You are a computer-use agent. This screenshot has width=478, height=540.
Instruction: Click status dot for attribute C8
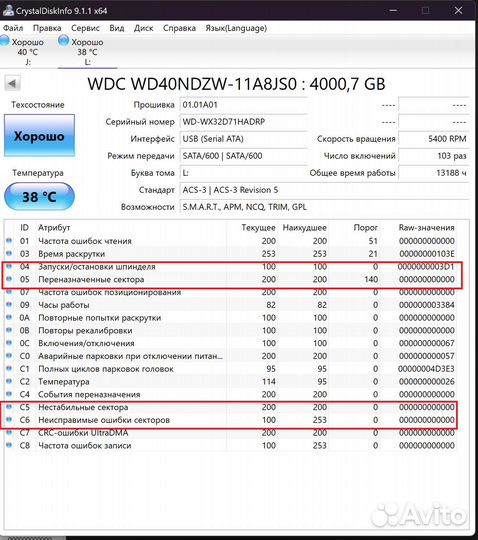pos(9,445)
